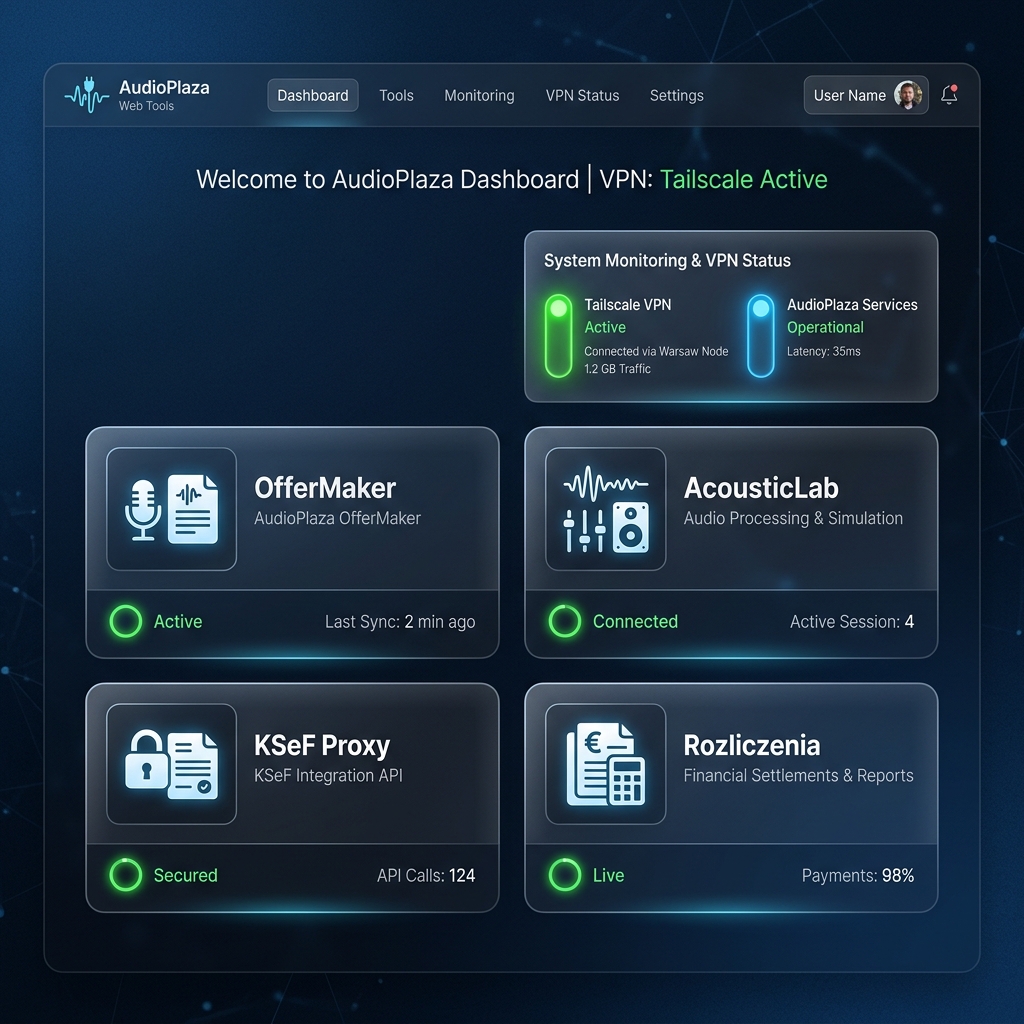Click the '1.2 GB Traffic' text
Screen dimensions: 1024x1024
click(617, 369)
